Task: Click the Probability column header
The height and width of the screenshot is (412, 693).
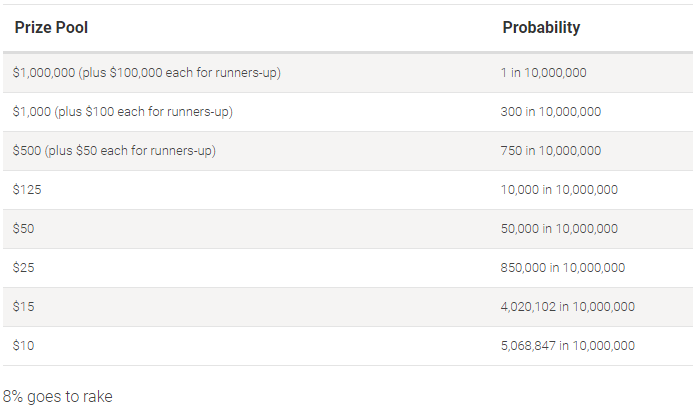Action: pyautogui.click(x=541, y=27)
